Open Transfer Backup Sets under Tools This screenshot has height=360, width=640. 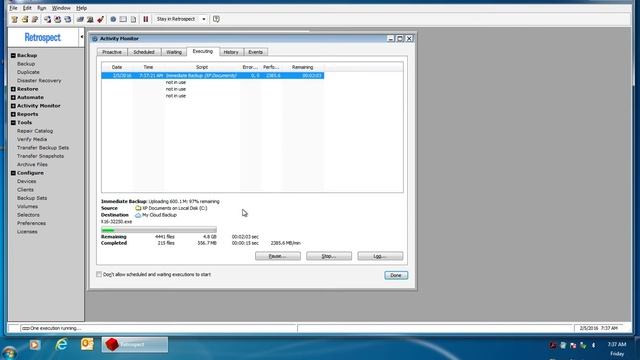[x=43, y=148]
